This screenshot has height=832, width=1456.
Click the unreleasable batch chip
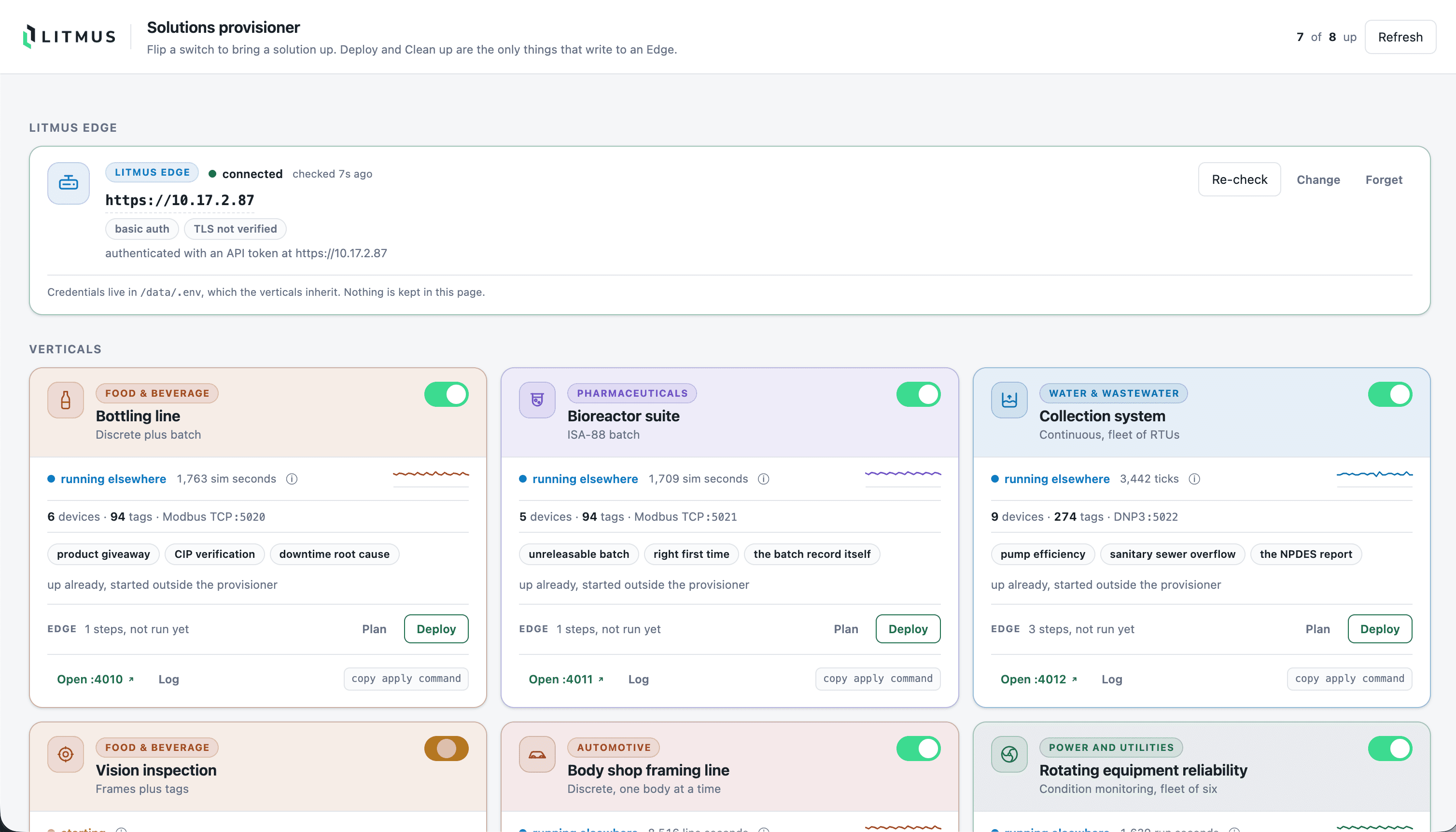(x=579, y=554)
